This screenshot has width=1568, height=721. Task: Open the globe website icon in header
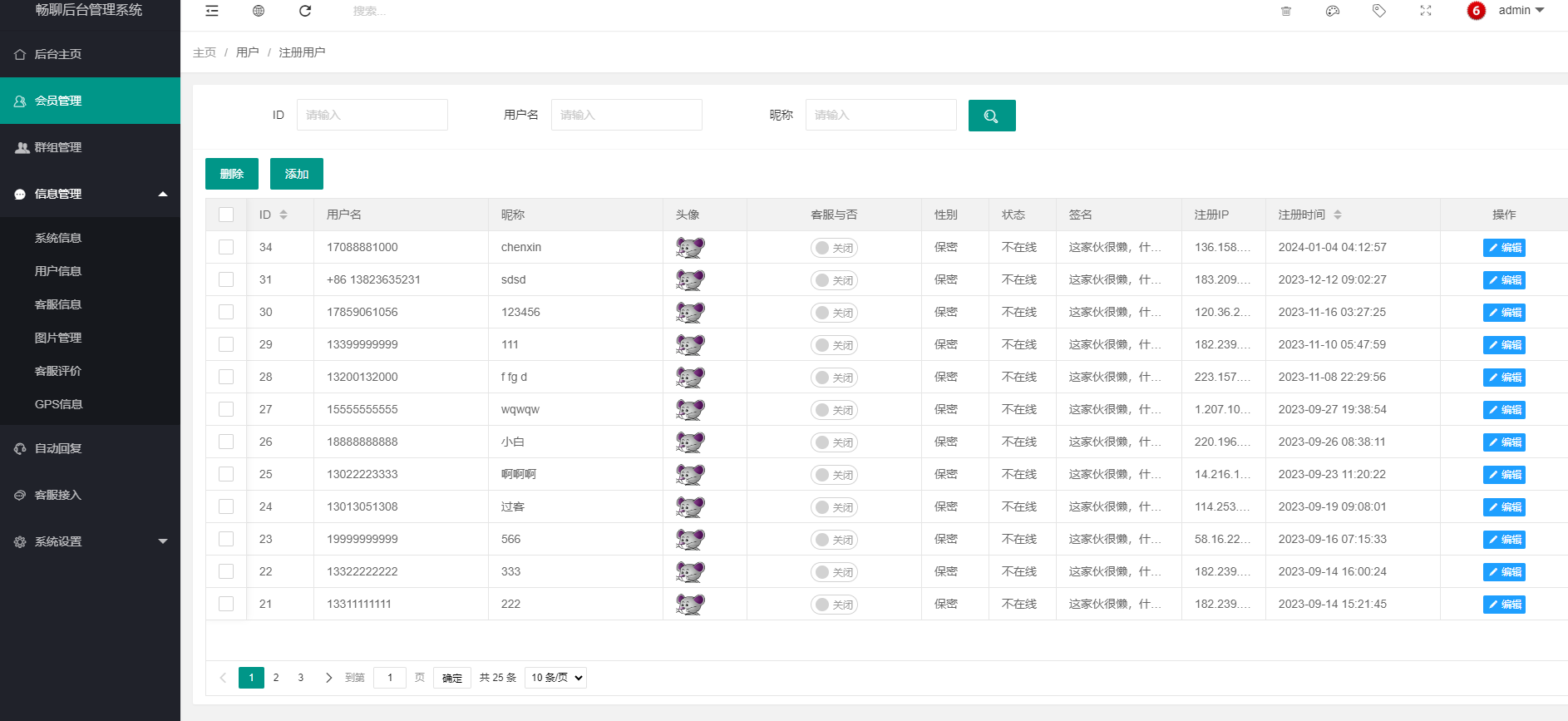pos(259,11)
